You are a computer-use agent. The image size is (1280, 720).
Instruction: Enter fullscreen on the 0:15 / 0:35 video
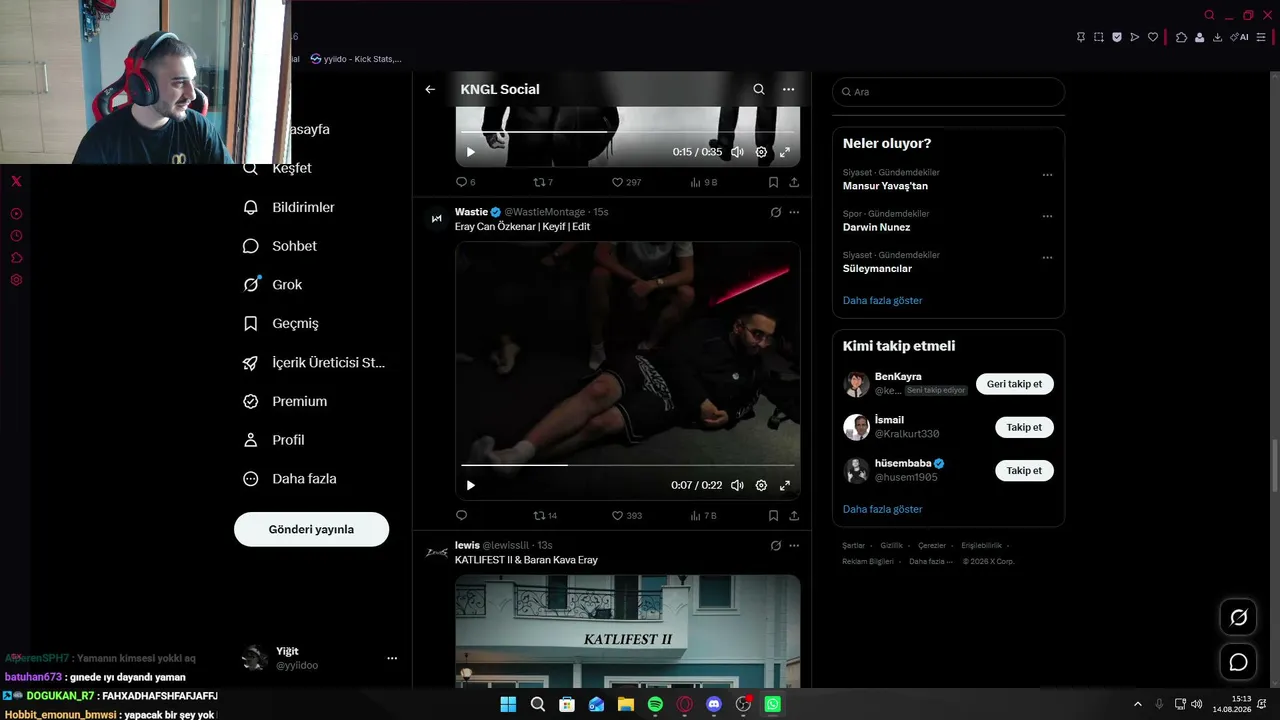785,152
